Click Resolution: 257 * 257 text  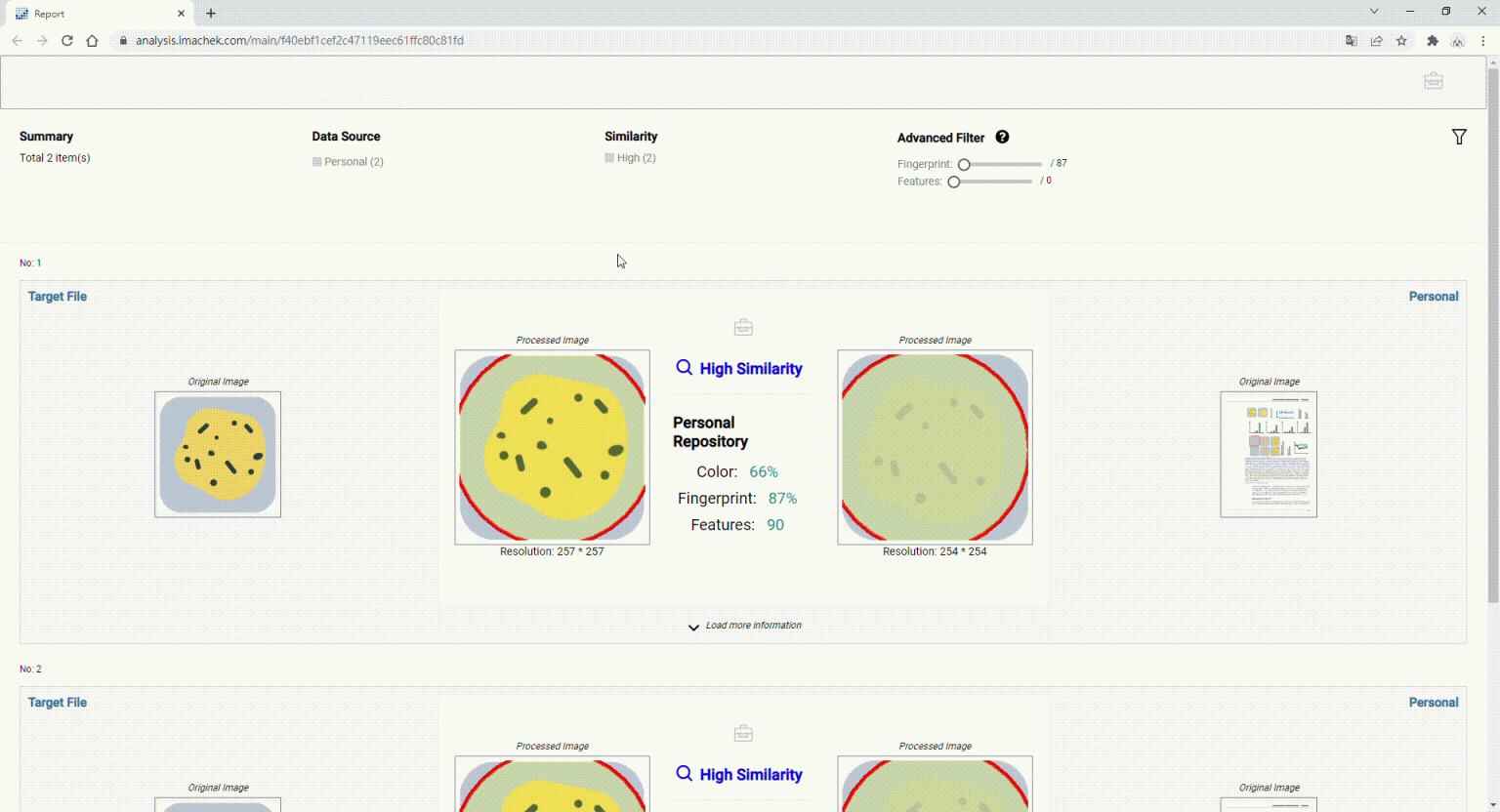click(552, 551)
